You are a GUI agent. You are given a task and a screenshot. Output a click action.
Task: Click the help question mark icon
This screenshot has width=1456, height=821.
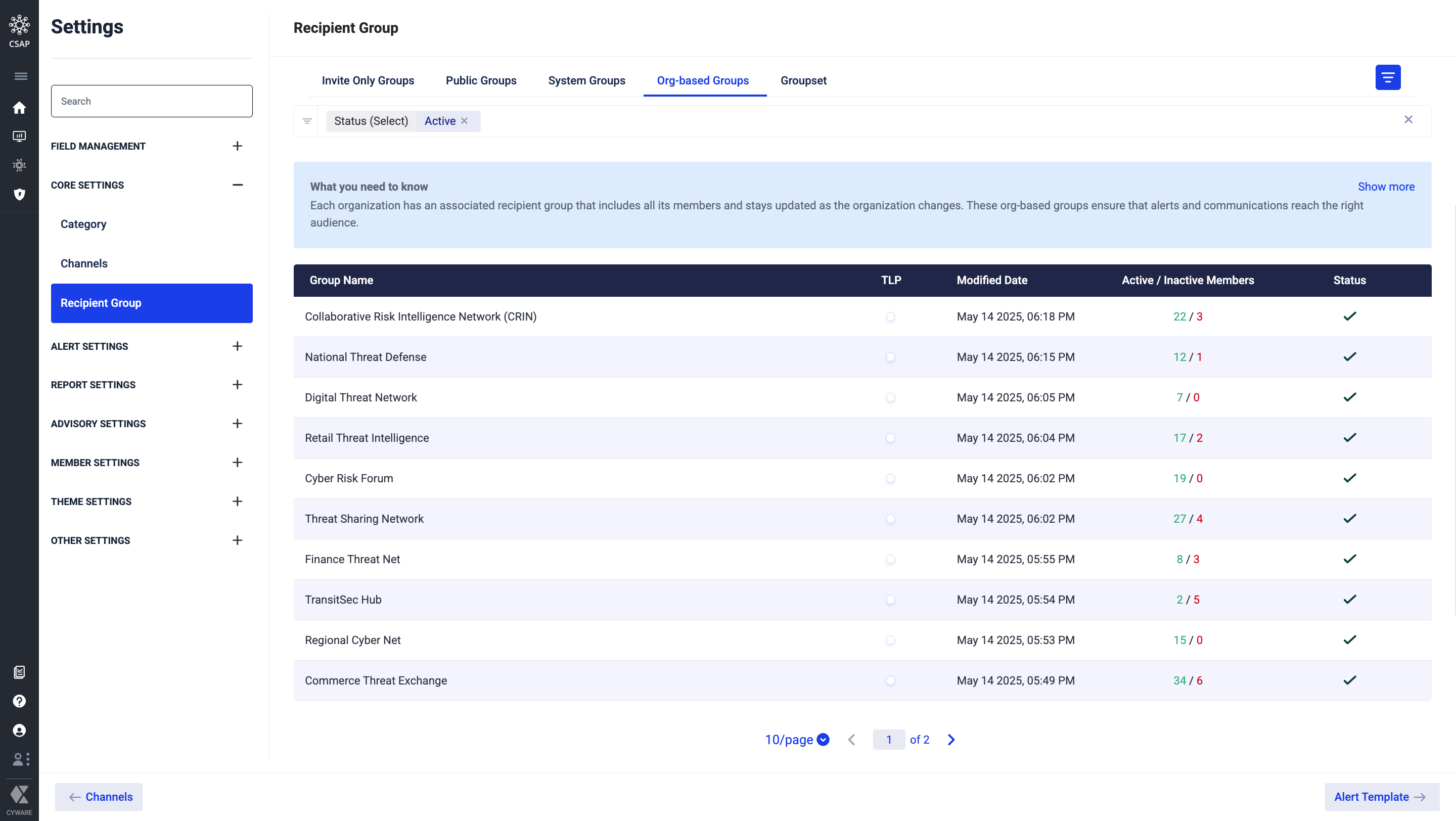coord(19,701)
